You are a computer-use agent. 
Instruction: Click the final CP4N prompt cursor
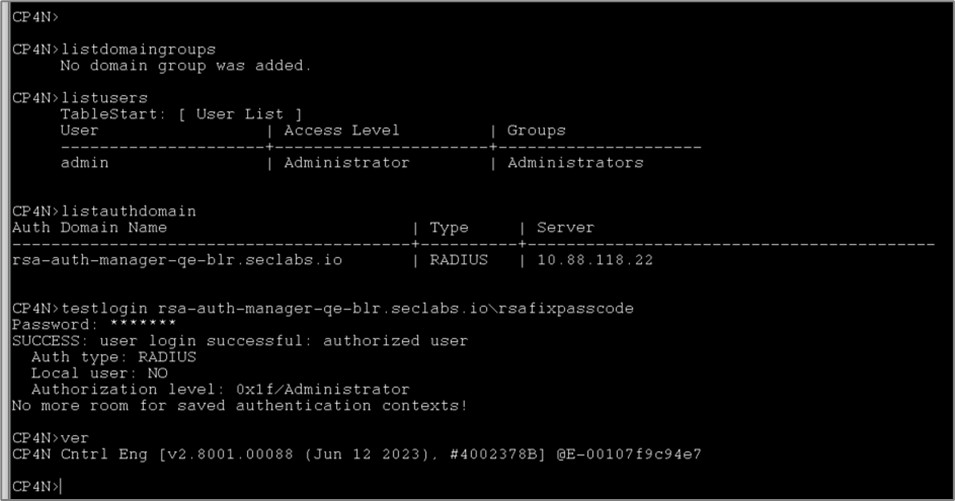pyautogui.click(x=61, y=486)
